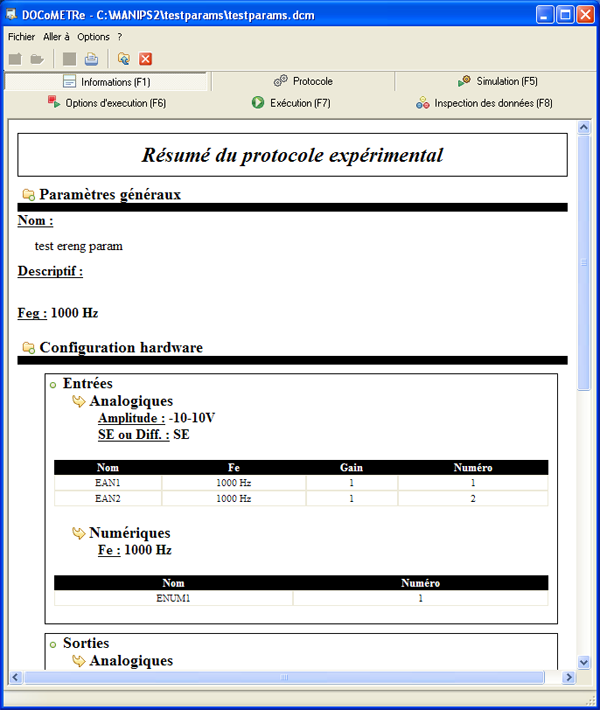The width and height of the screenshot is (600, 710).
Task: Click the print toolbar icon
Action: [x=91, y=59]
